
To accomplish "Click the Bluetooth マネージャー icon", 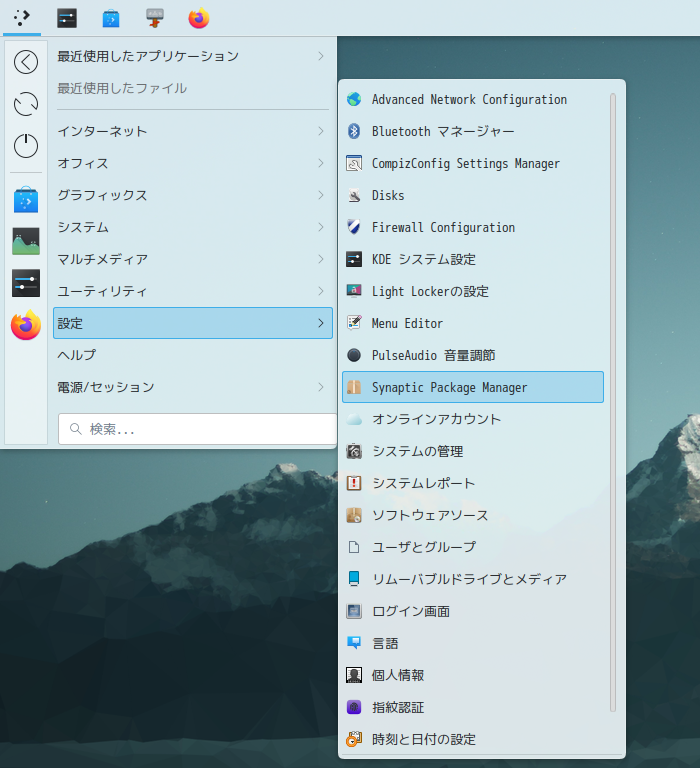I will point(353,131).
